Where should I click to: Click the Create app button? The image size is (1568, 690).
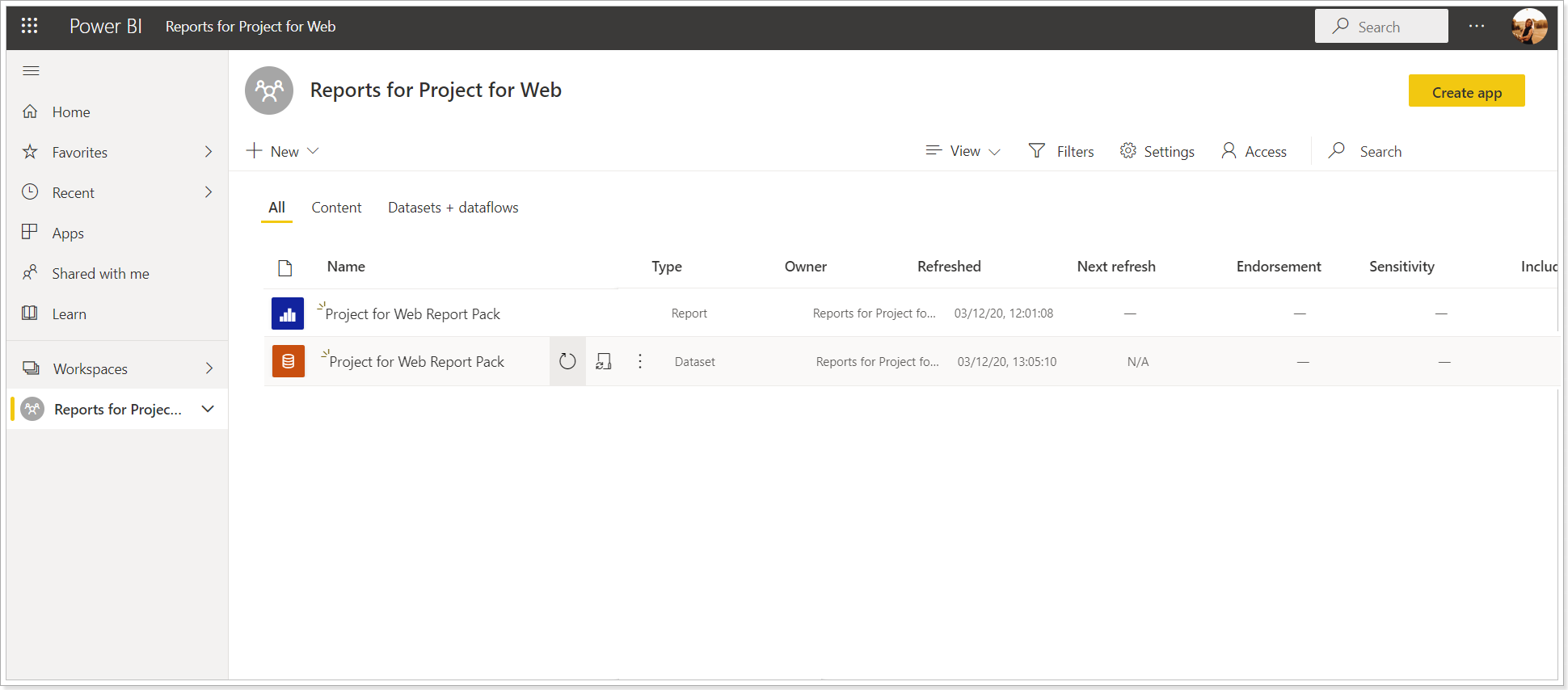1467,92
